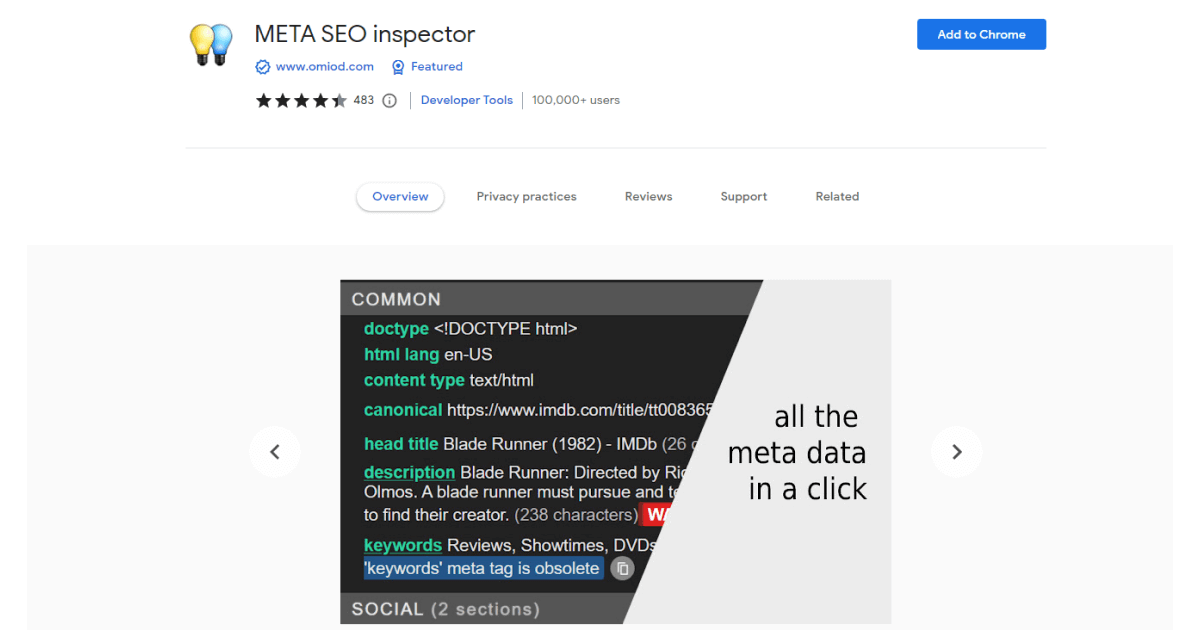The width and height of the screenshot is (1200, 630).
Task: Expand the SOCIAL (2 sections) header
Action: (445, 608)
